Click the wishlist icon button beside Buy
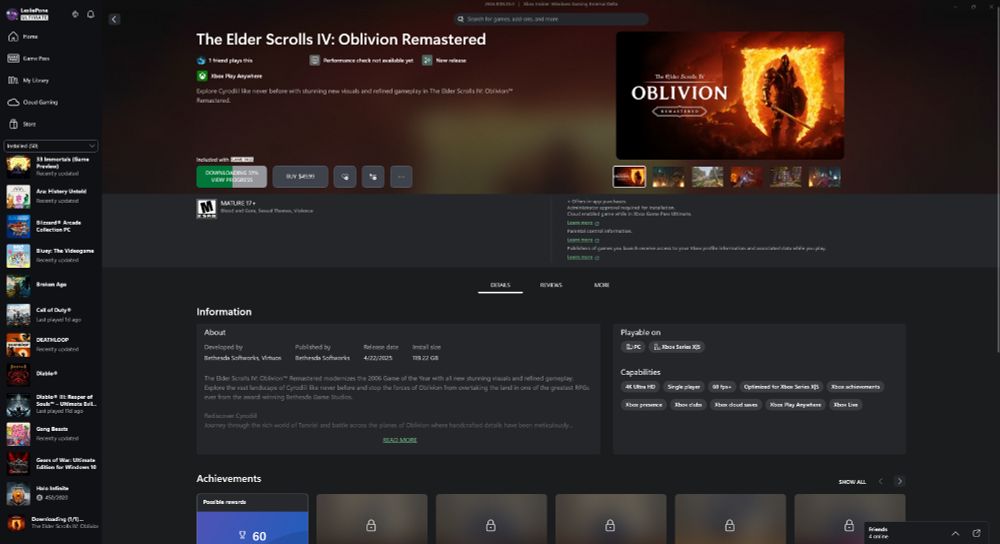The width and height of the screenshot is (1000, 544). pos(344,177)
